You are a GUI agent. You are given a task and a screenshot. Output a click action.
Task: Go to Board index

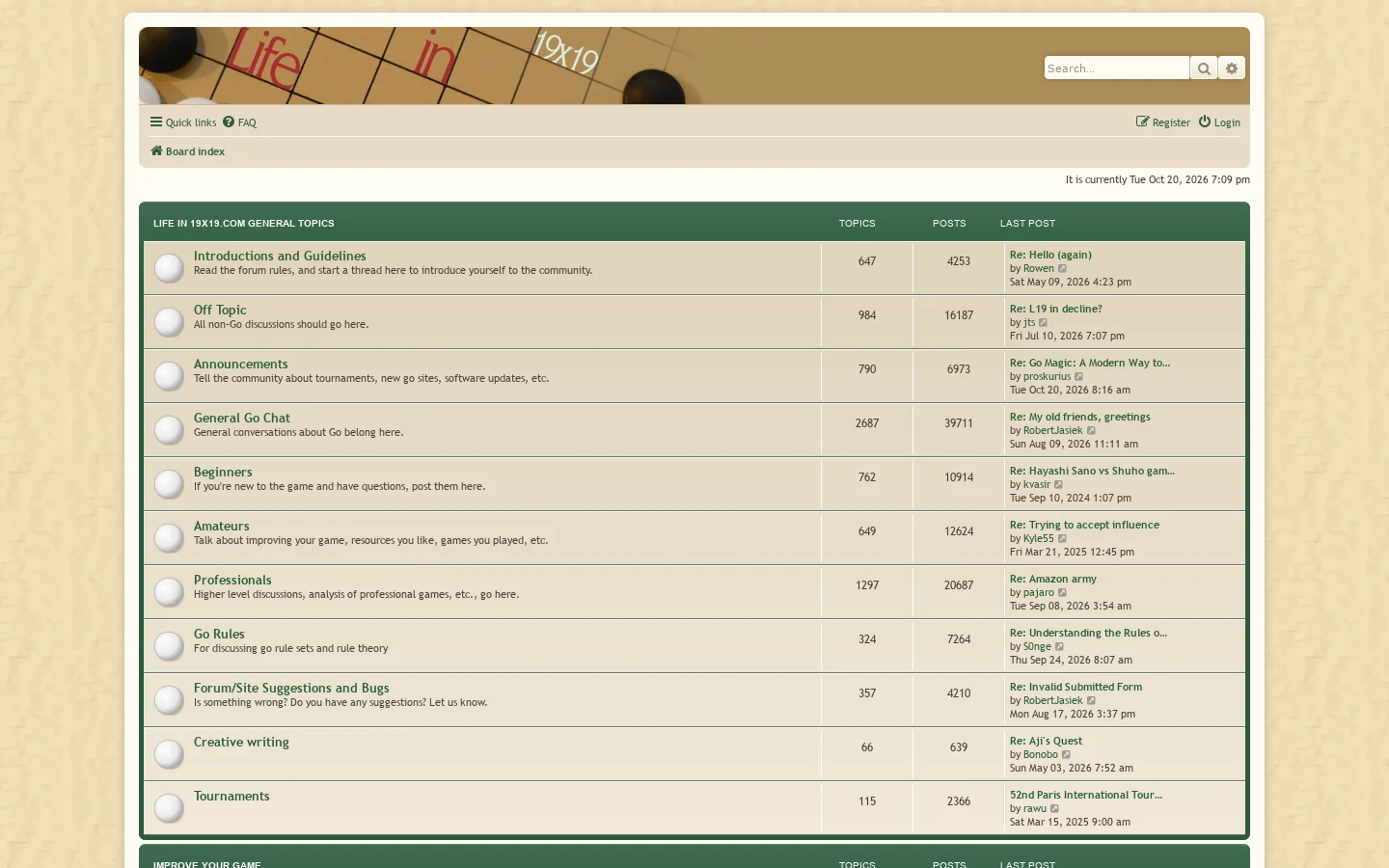point(187,151)
